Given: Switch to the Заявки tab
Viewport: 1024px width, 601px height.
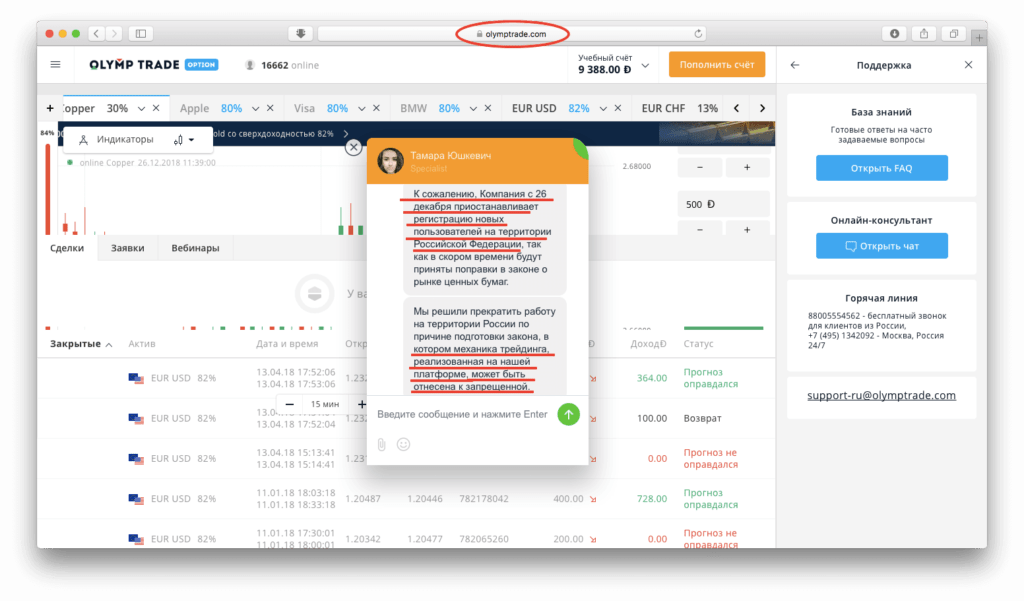Looking at the screenshot, I should pos(127,248).
